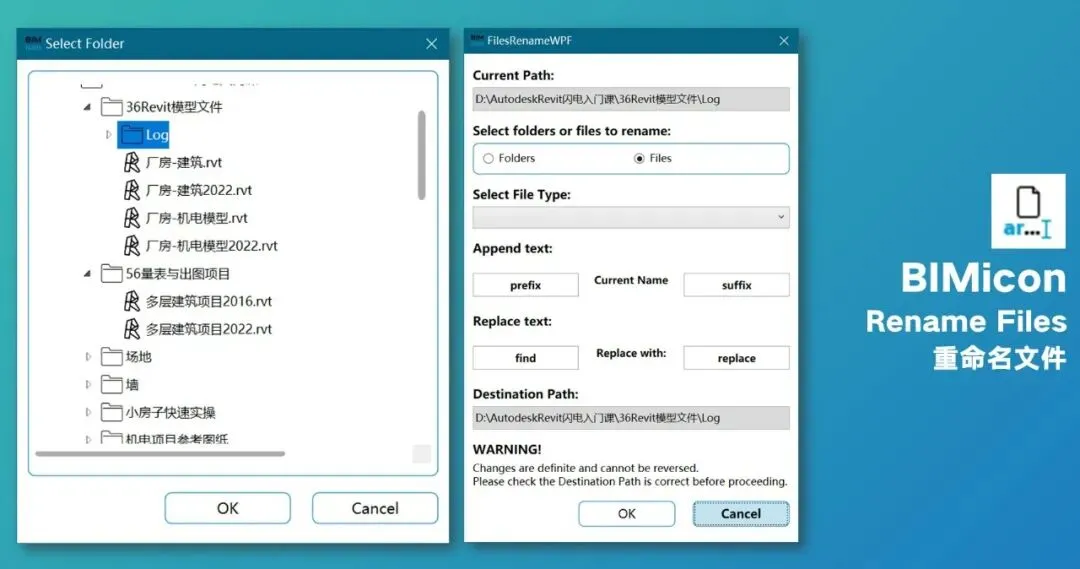The width and height of the screenshot is (1080, 569).
Task: Select file 多层建筑项目2022.rvt in tree
Action: 209,329
